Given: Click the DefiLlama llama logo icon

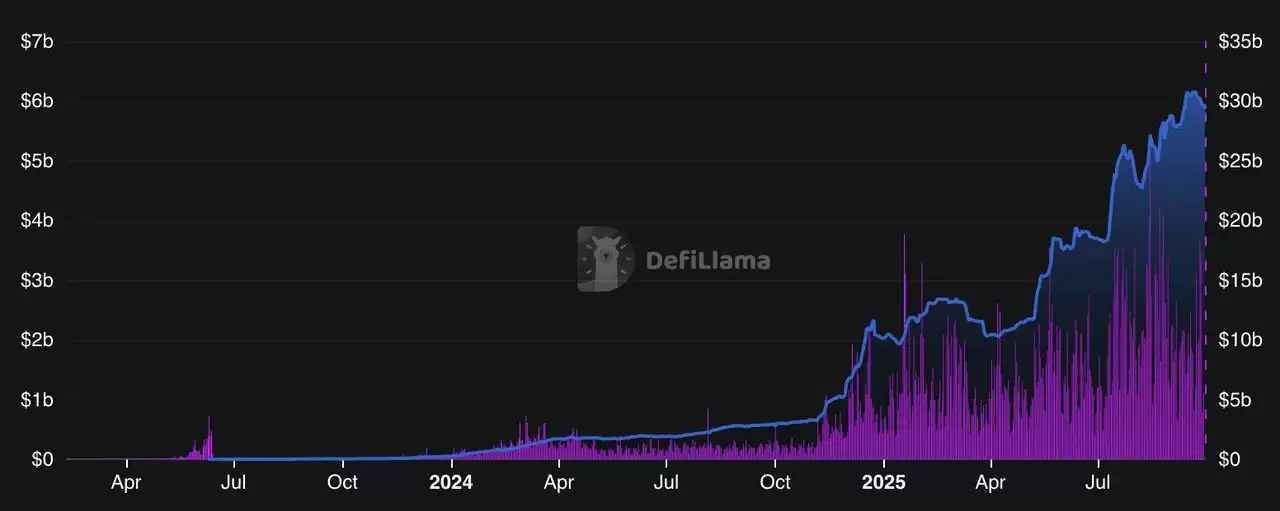Looking at the screenshot, I should pyautogui.click(x=605, y=260).
